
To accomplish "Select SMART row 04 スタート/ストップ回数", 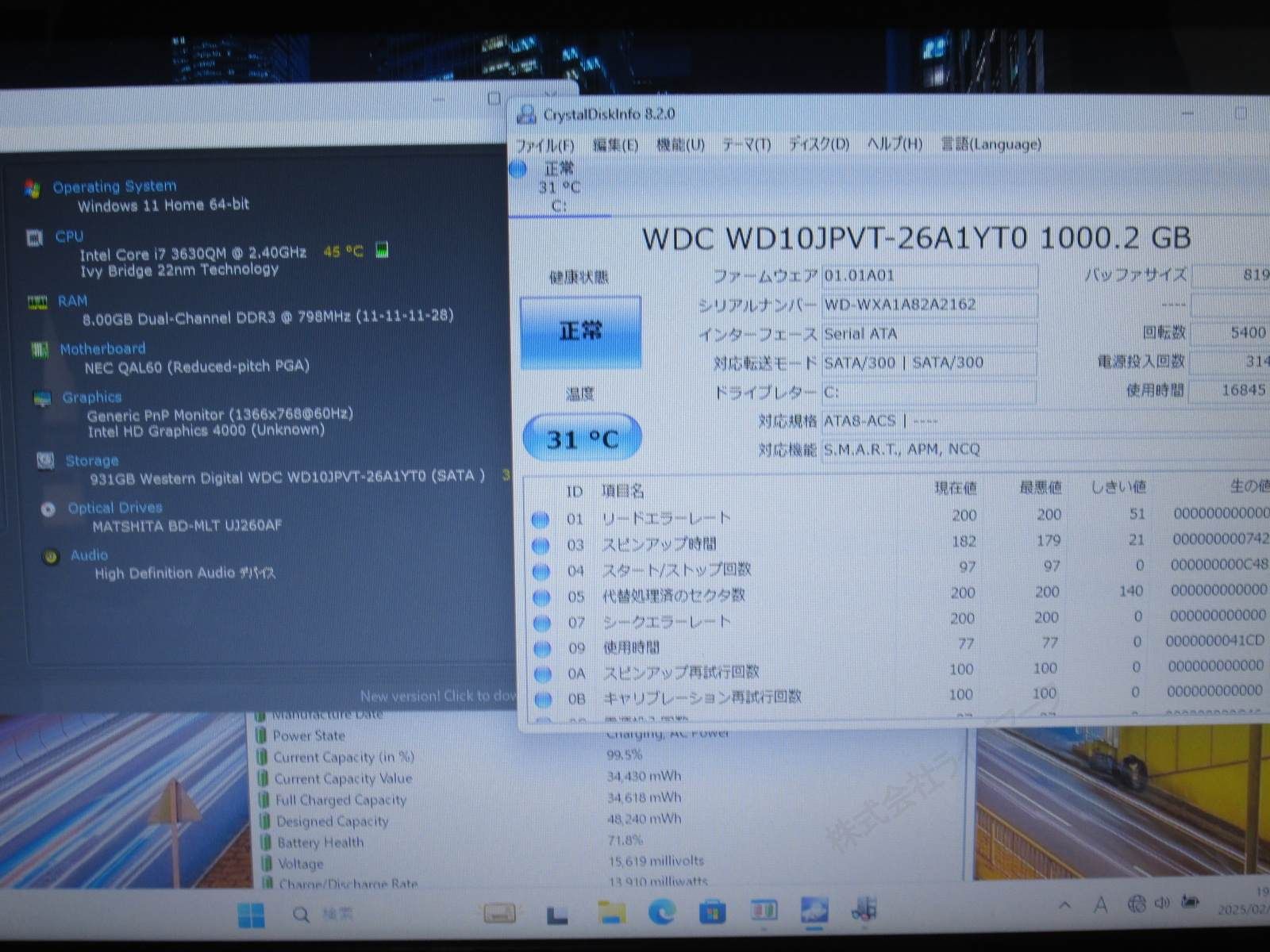I will (x=897, y=568).
